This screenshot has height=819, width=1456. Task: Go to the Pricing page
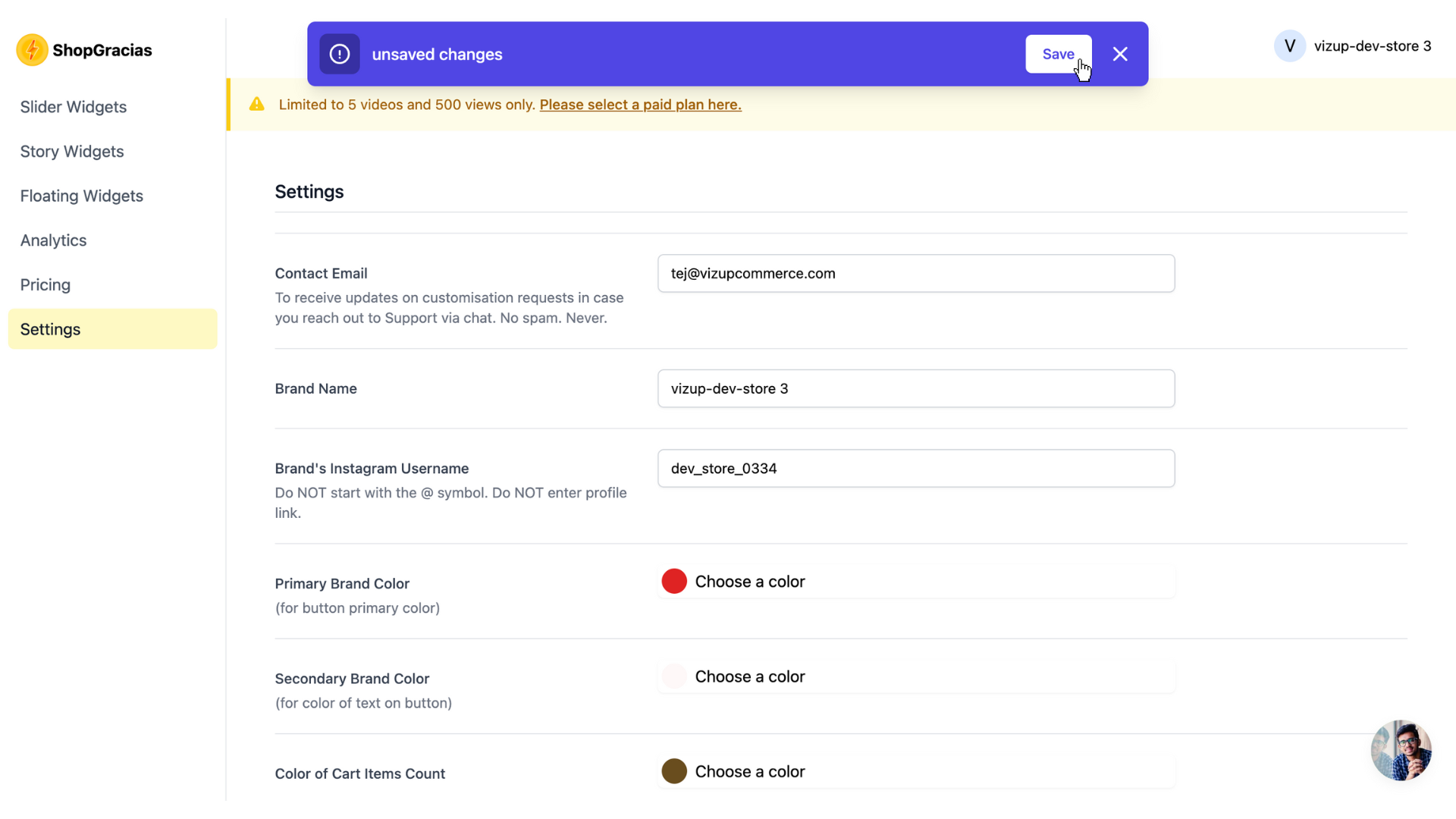[45, 285]
